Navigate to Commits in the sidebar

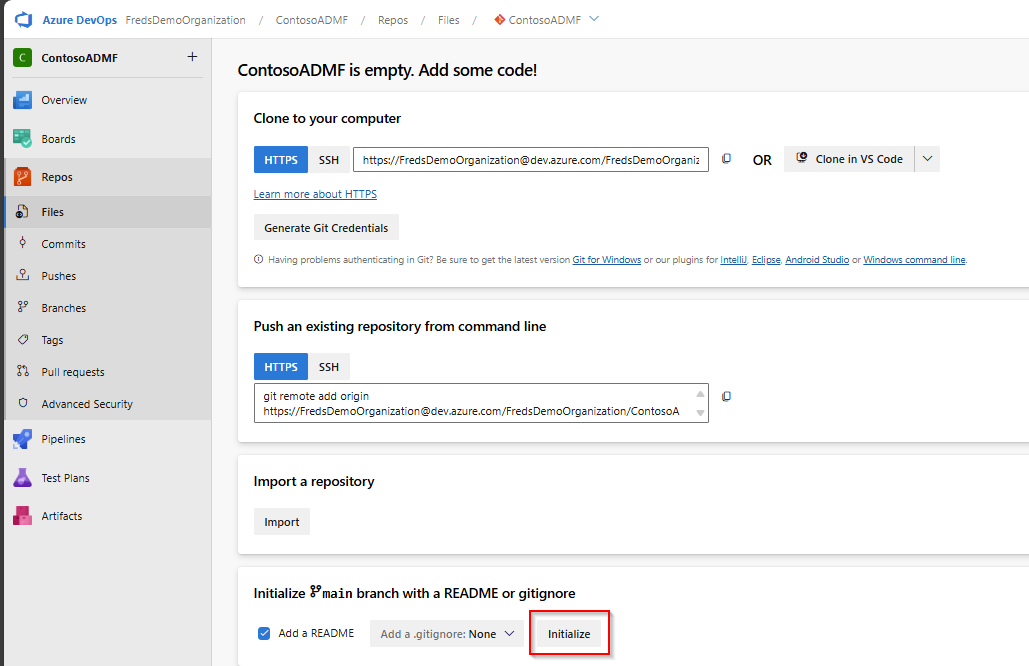[67, 243]
